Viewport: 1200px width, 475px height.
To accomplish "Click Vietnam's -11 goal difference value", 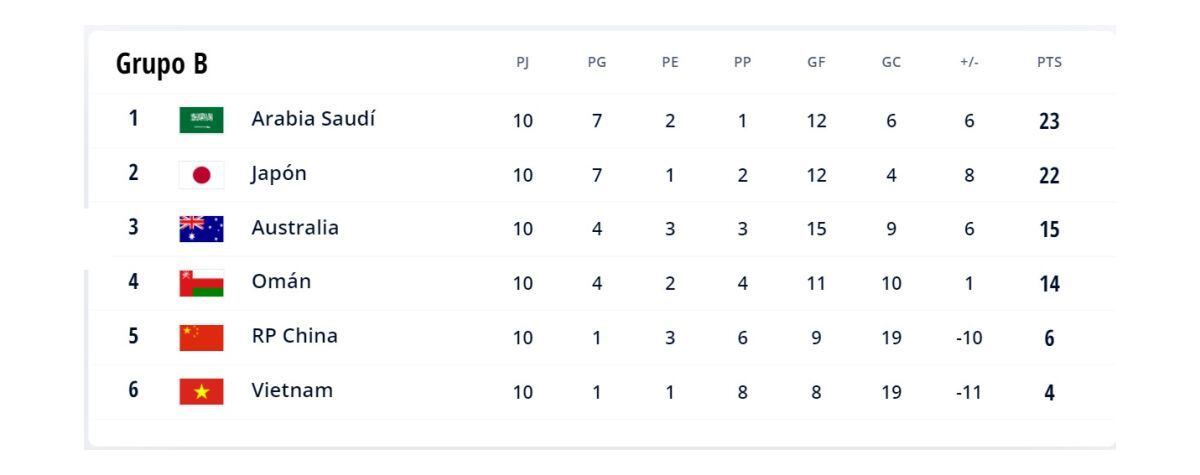I will (970, 392).
